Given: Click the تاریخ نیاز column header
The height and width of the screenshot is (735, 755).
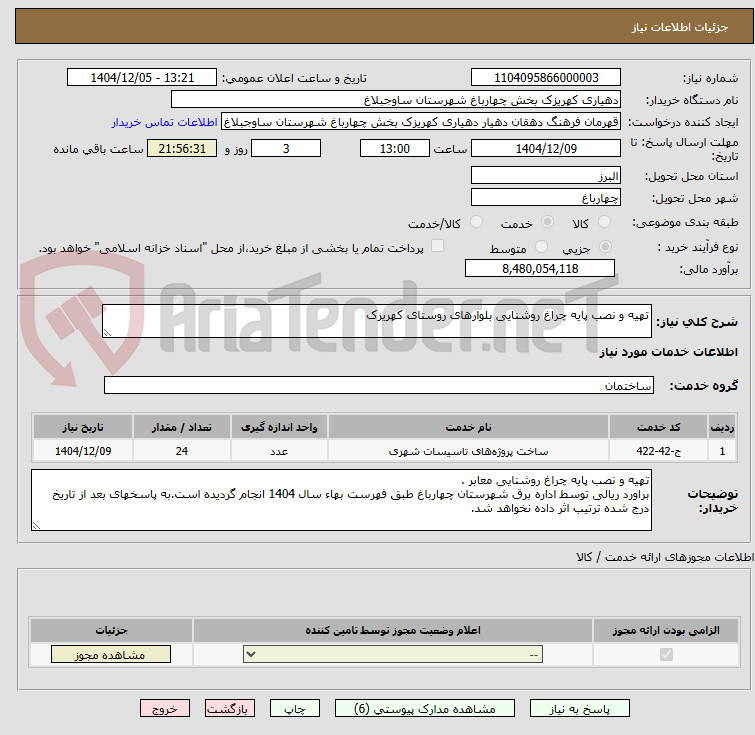Looking at the screenshot, I should point(83,427).
